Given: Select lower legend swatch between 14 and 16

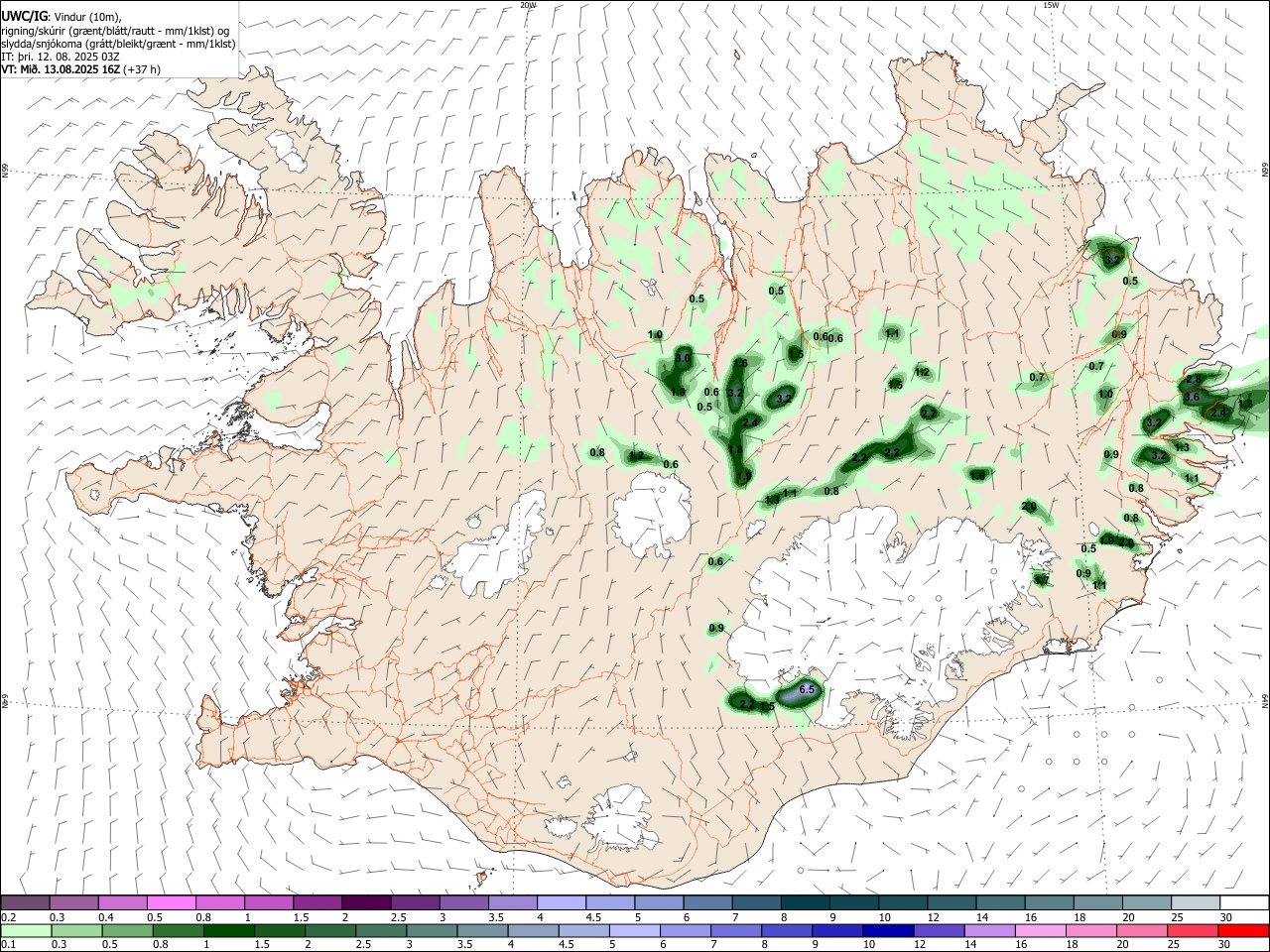Looking at the screenshot, I should coord(988,931).
